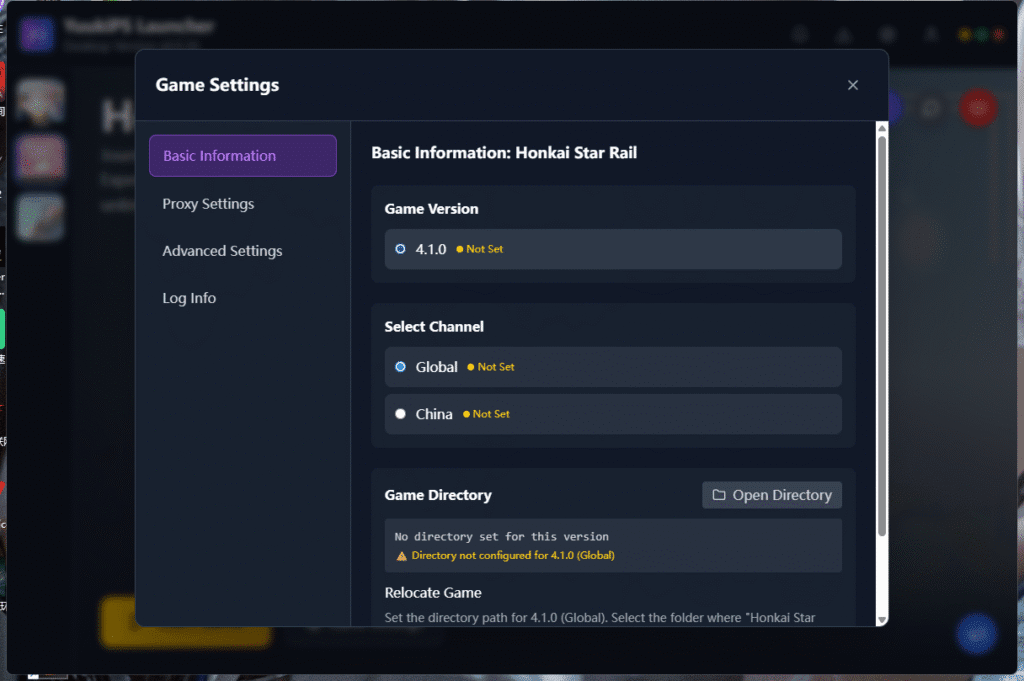Click the scrollbar up arrow
The height and width of the screenshot is (681, 1024).
[x=882, y=128]
